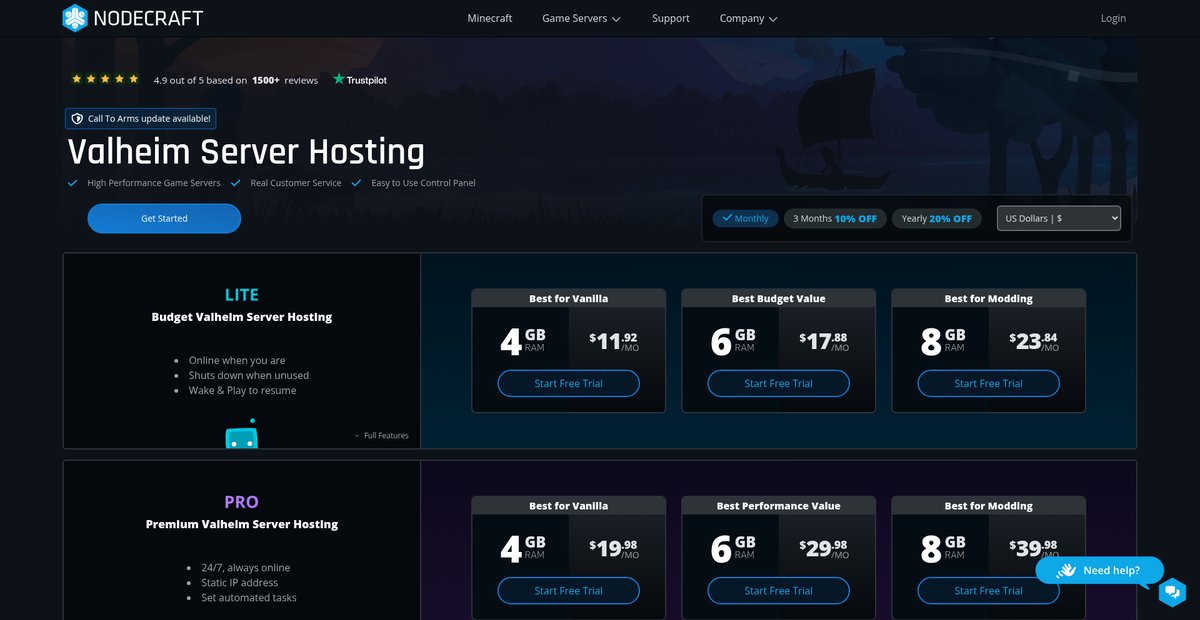Click Real Customer Service text
This screenshot has width=1200, height=620.
[x=296, y=183]
